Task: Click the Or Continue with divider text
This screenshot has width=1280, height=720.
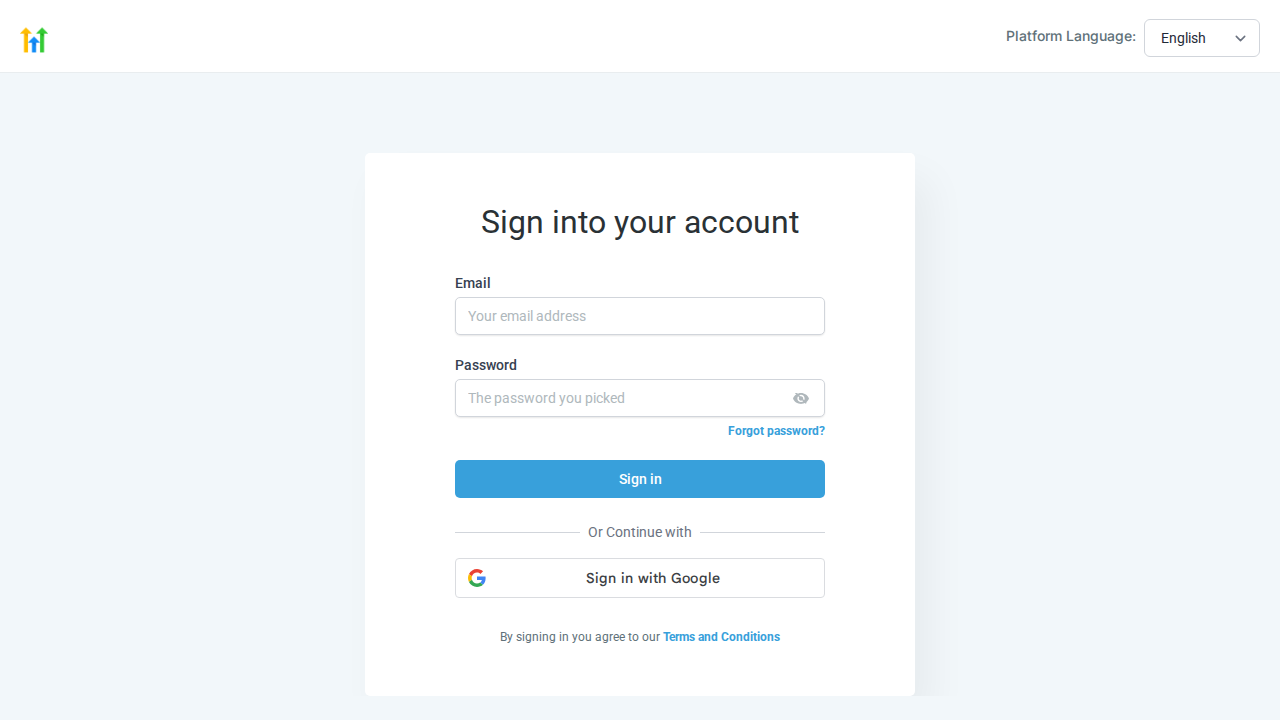Action: pos(640,532)
